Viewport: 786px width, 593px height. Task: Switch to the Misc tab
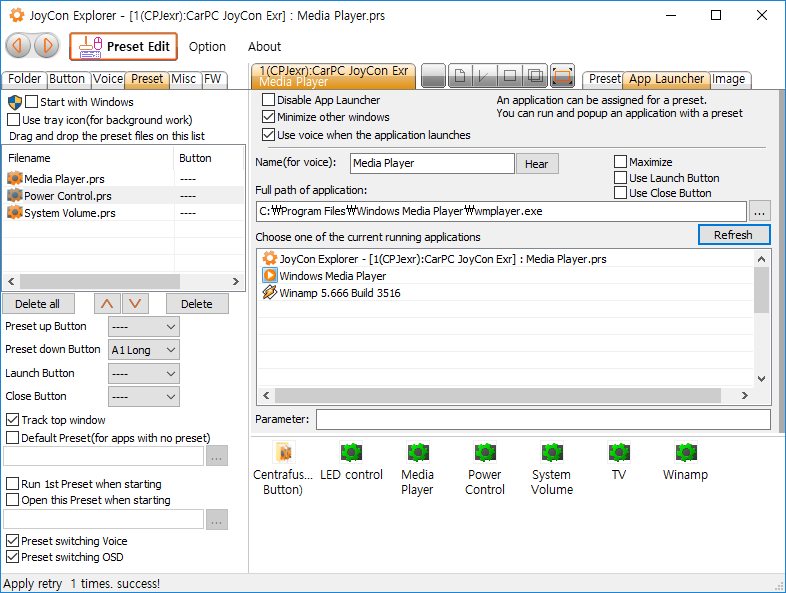pos(183,79)
